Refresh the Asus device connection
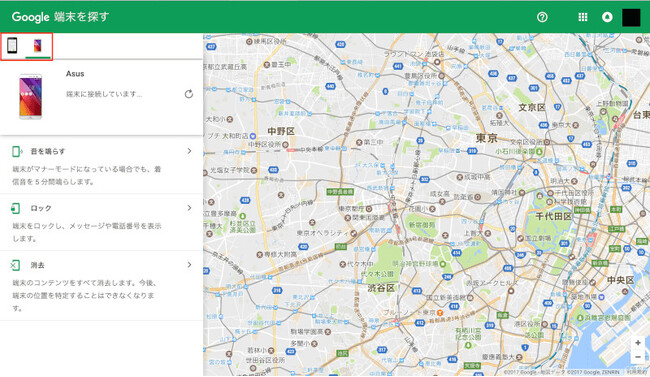The width and height of the screenshot is (650, 377). coord(189,94)
